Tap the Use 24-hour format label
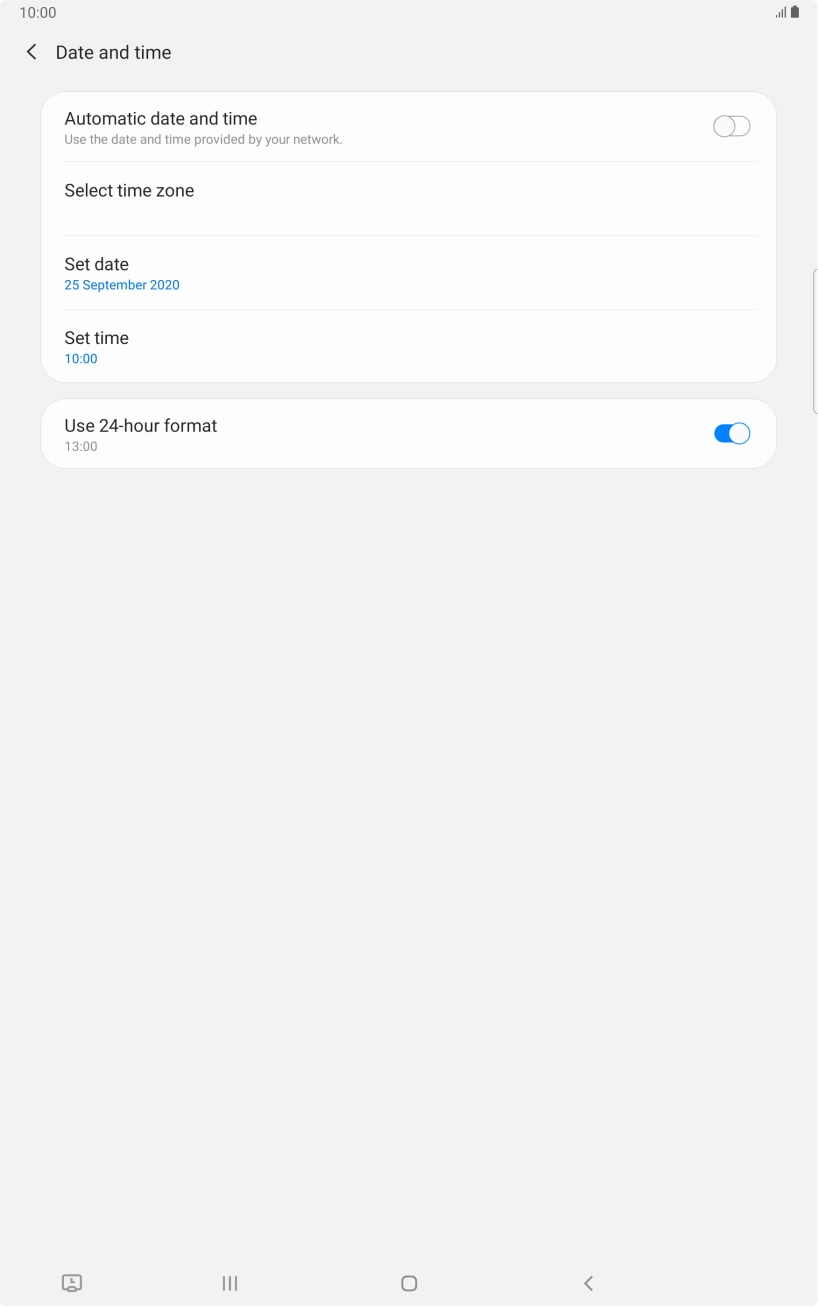The image size is (818, 1307). [141, 426]
